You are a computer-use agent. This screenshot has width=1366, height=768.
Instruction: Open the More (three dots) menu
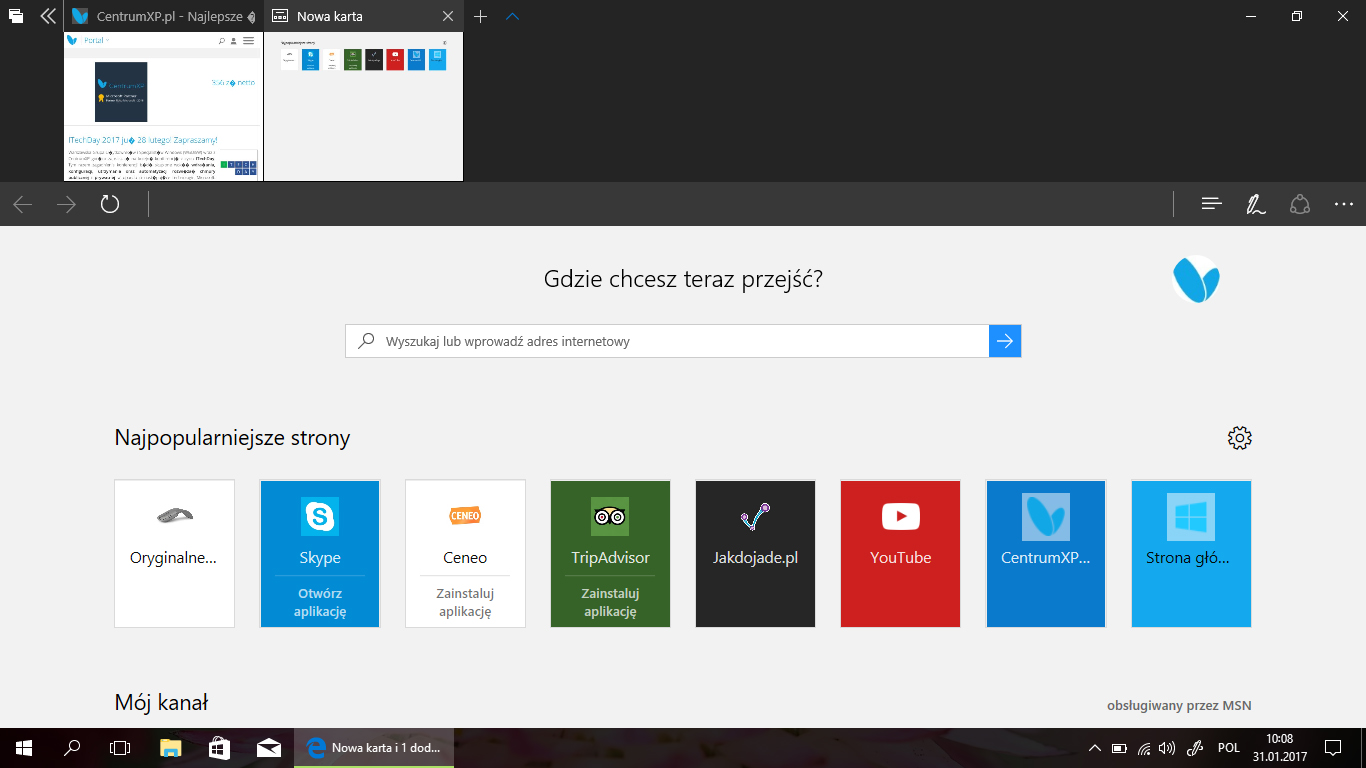point(1344,204)
